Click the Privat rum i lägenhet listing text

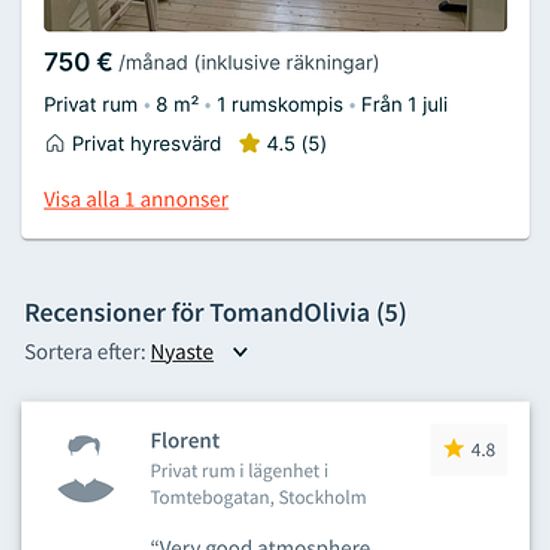click(x=239, y=471)
